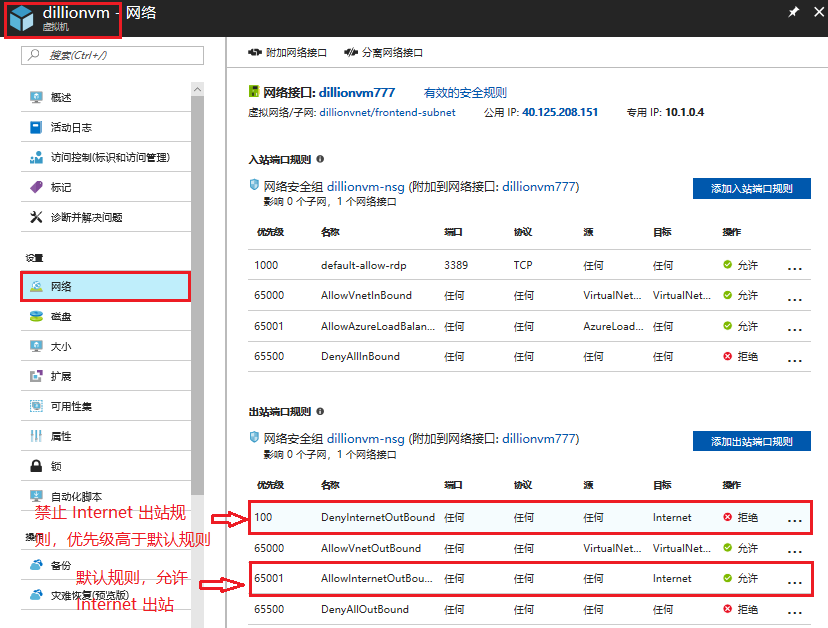Click info icon next to 入站端口规则

click(320, 159)
